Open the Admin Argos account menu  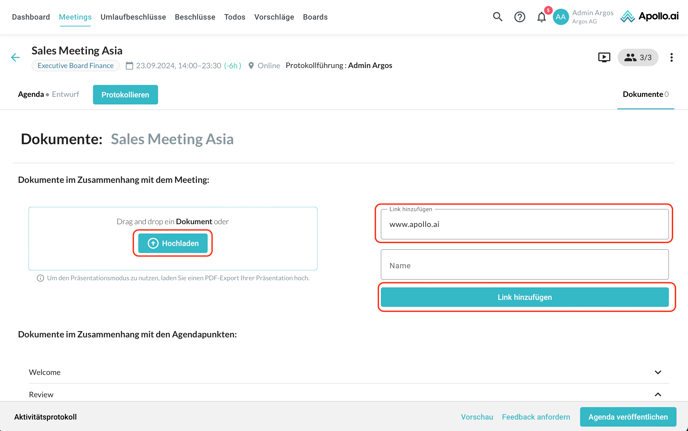[592, 17]
